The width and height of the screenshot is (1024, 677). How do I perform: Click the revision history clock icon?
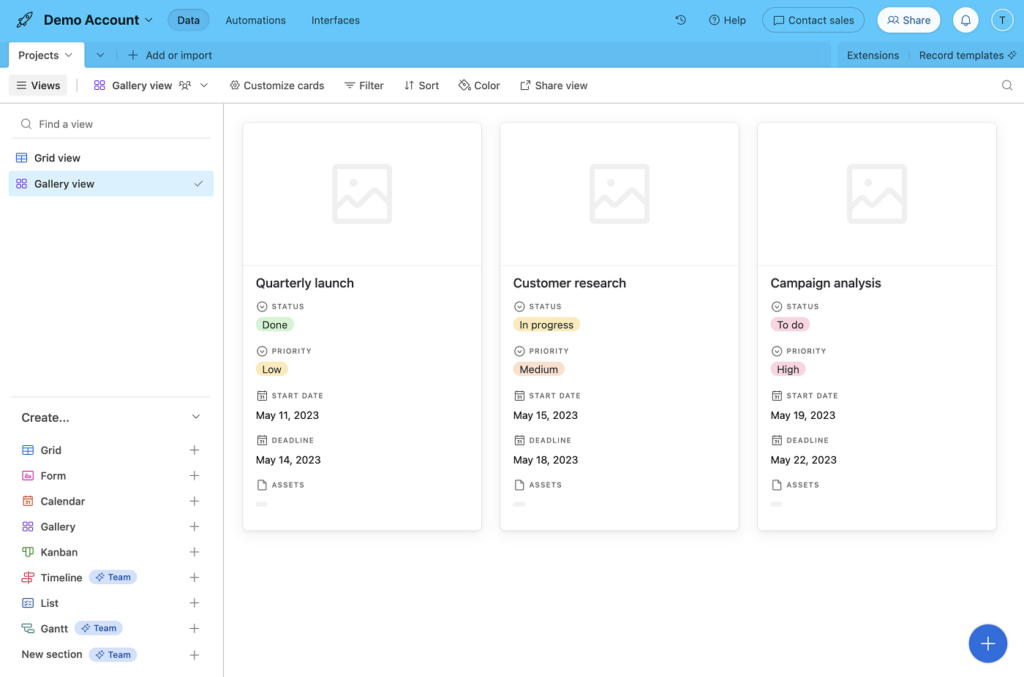click(x=680, y=19)
